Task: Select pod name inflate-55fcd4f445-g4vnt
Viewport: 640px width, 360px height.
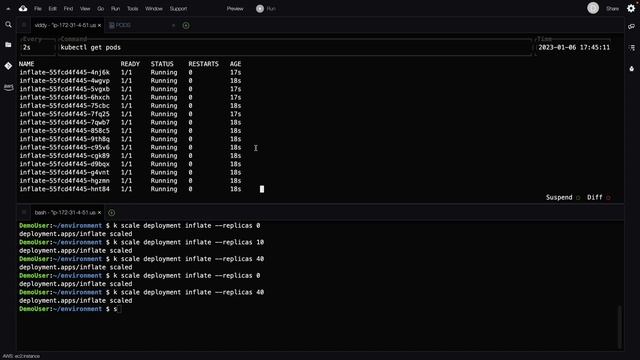Action: tap(64, 172)
